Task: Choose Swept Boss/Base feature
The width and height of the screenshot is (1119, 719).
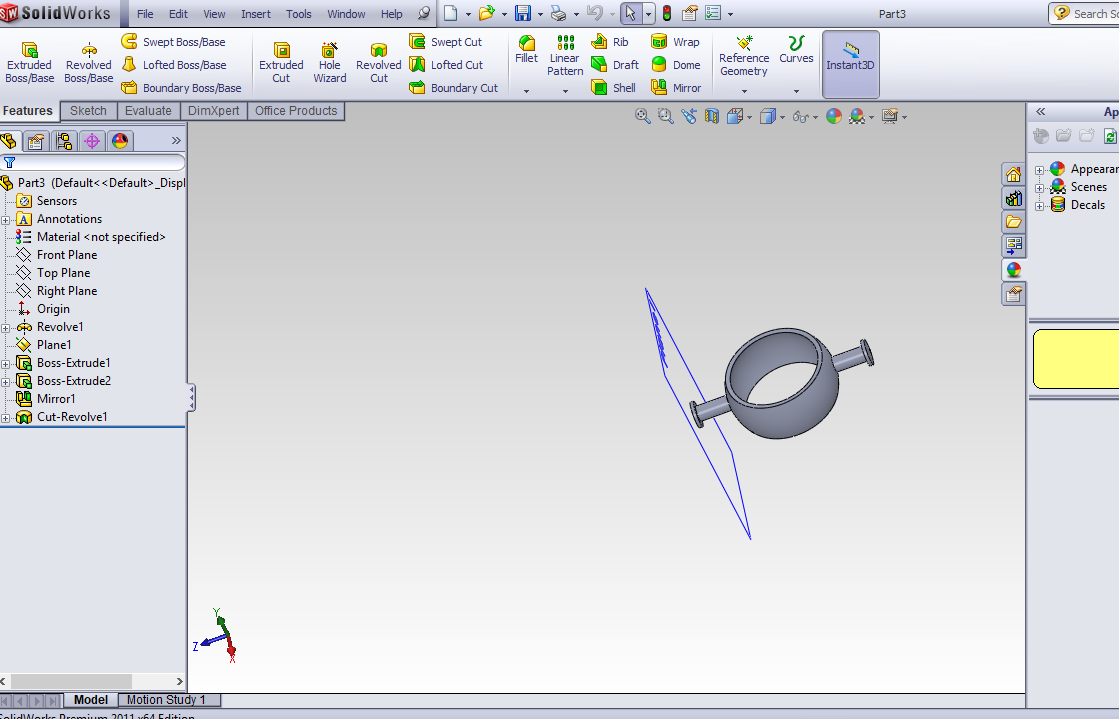Action: point(173,42)
